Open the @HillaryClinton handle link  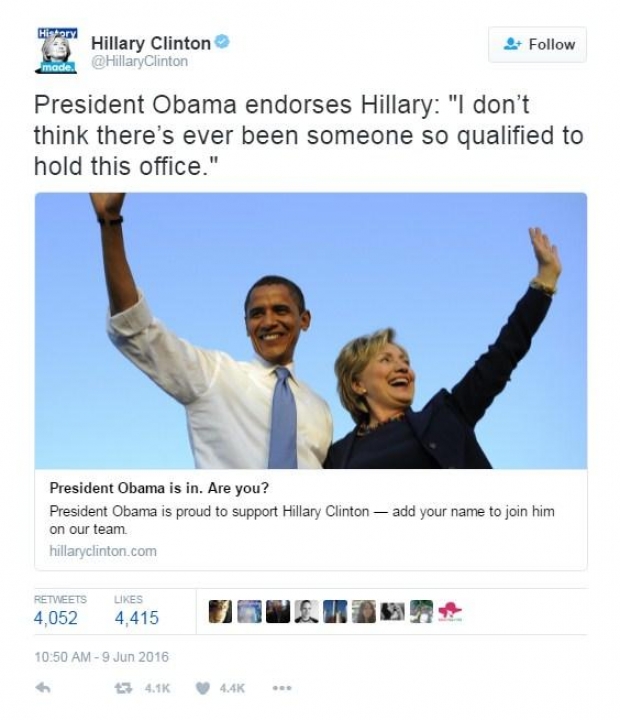(x=140, y=61)
